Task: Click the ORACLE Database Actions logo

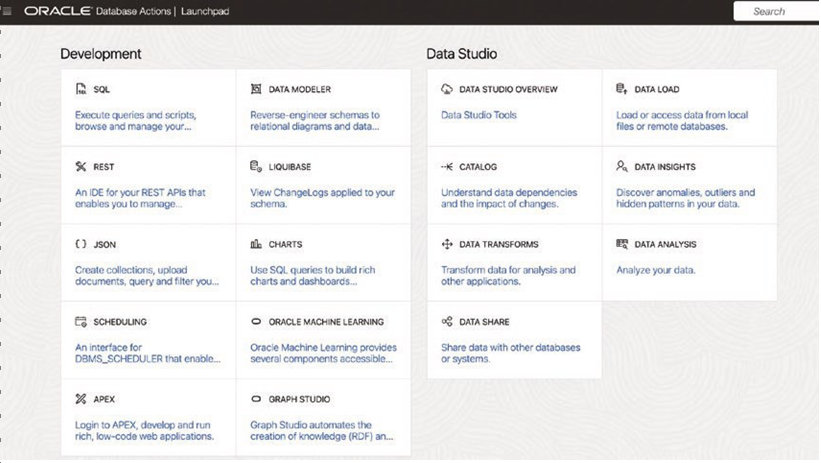Action: pos(97,11)
